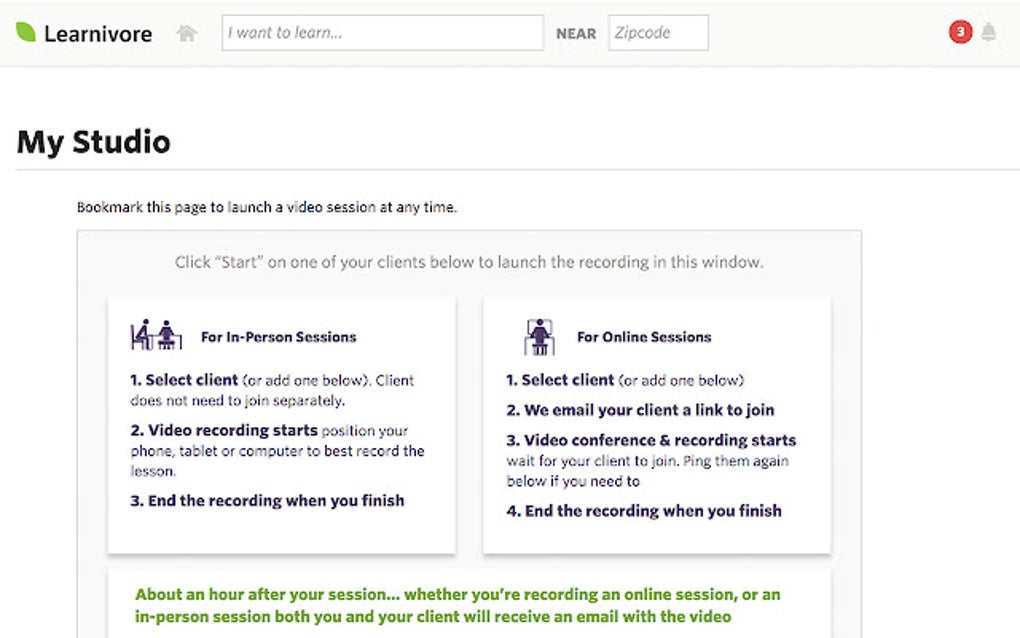Click the red notification count badge
Screen dimensions: 1020x638
959,31
